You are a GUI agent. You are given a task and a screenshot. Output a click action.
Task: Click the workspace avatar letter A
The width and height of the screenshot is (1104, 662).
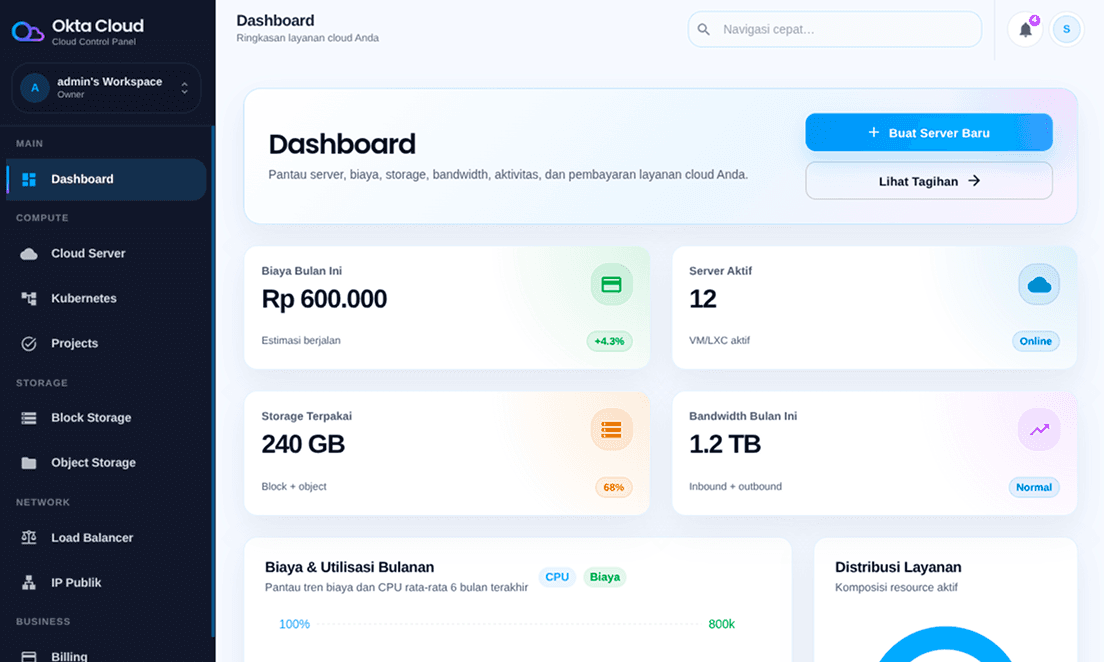pos(34,88)
